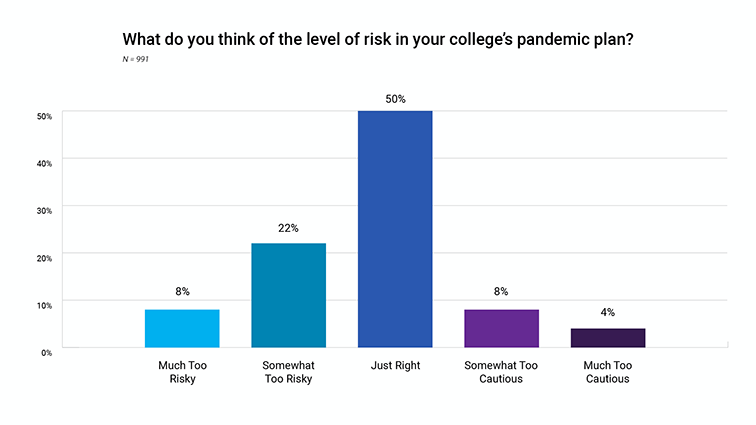The width and height of the screenshot is (756, 425).
Task: Select the Somewhat Too Cautious bar
Action: coord(501,328)
